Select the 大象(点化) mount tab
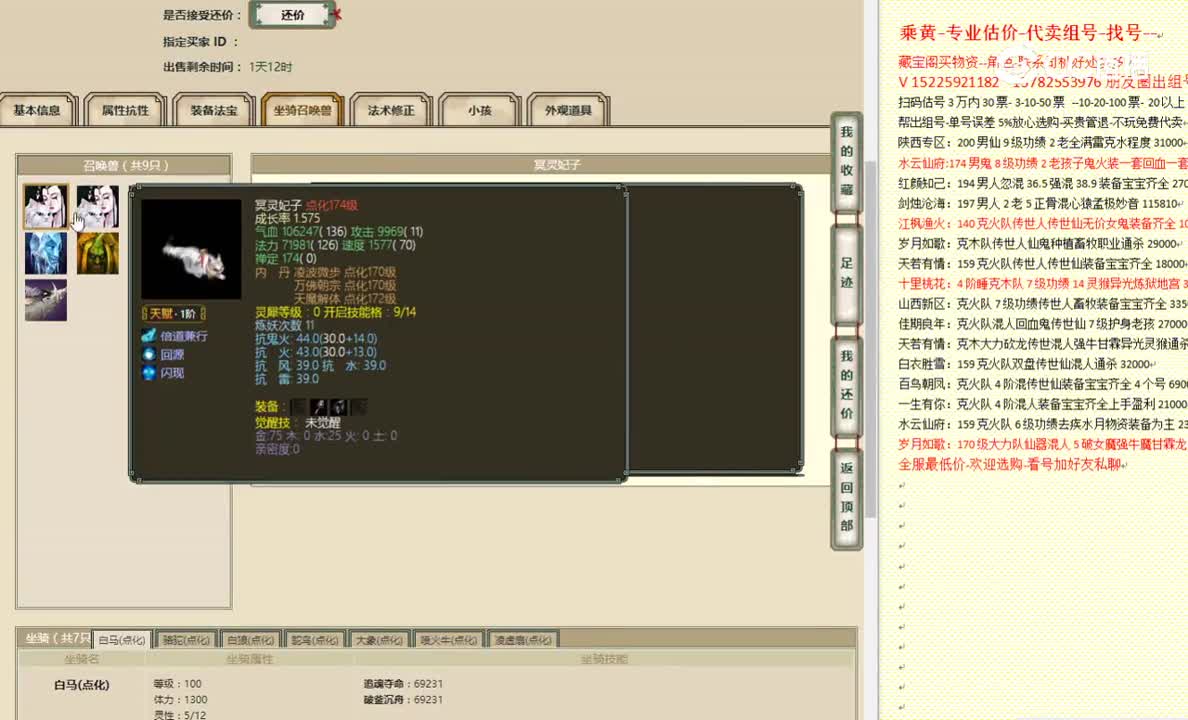The image size is (1188, 720). coord(380,640)
